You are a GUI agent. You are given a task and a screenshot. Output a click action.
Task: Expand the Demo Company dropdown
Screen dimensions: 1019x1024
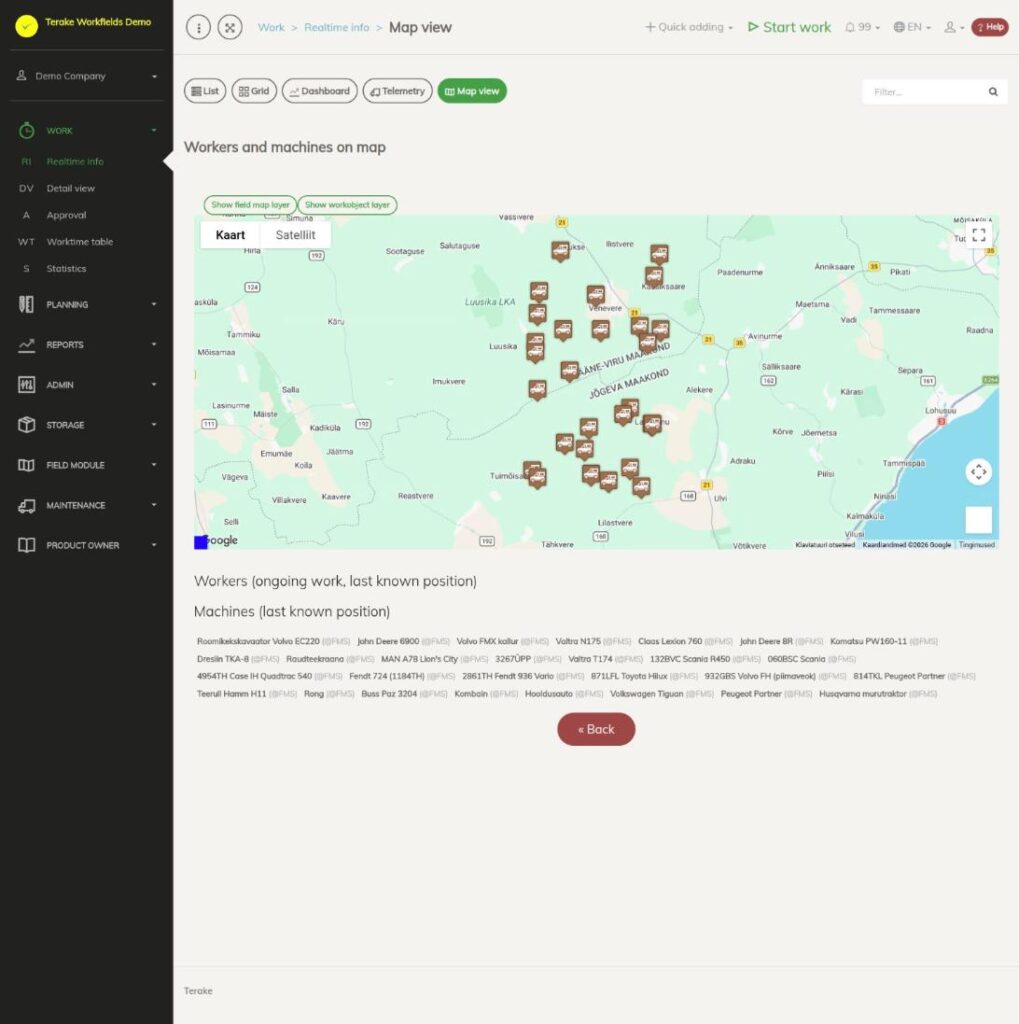pyautogui.click(x=87, y=76)
